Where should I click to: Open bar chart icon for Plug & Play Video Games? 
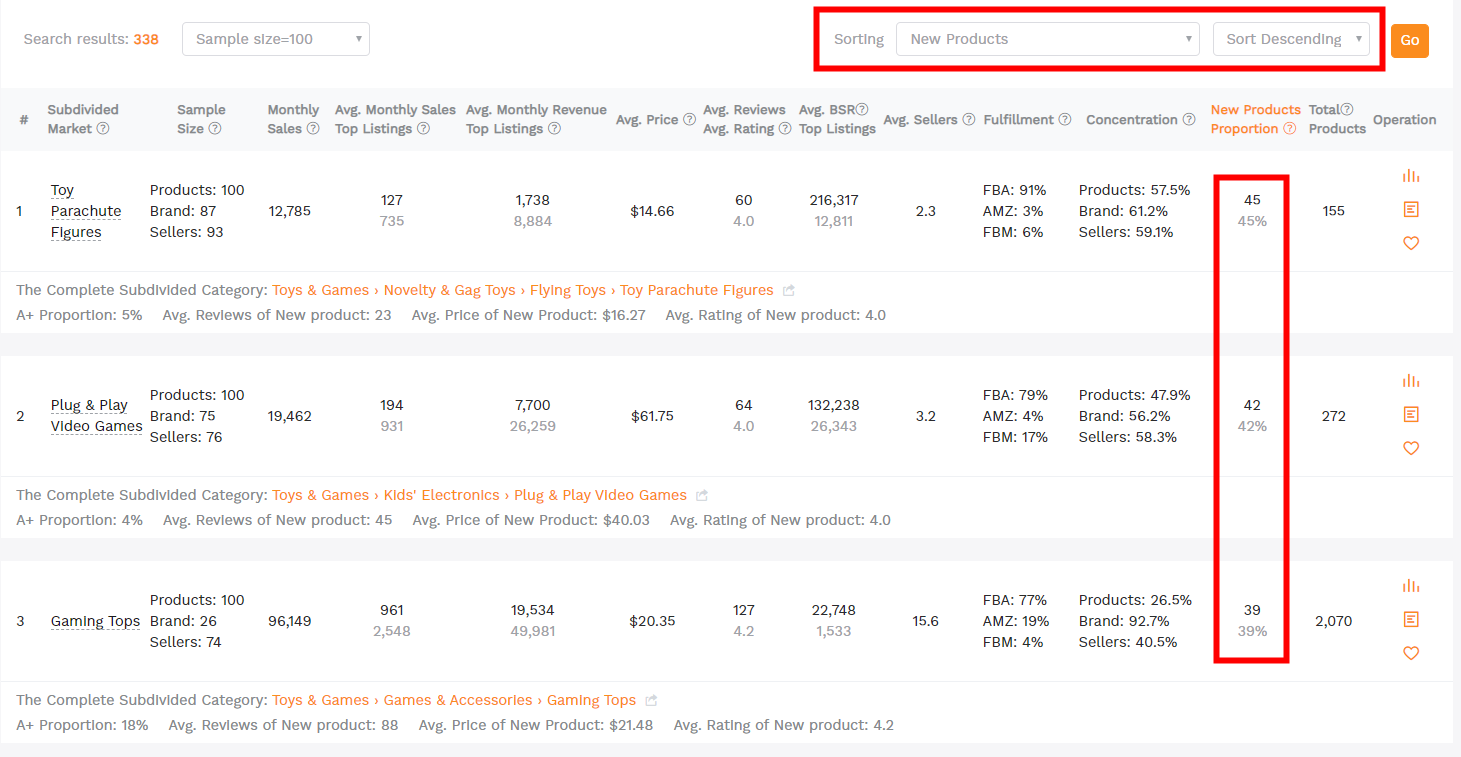1411,381
